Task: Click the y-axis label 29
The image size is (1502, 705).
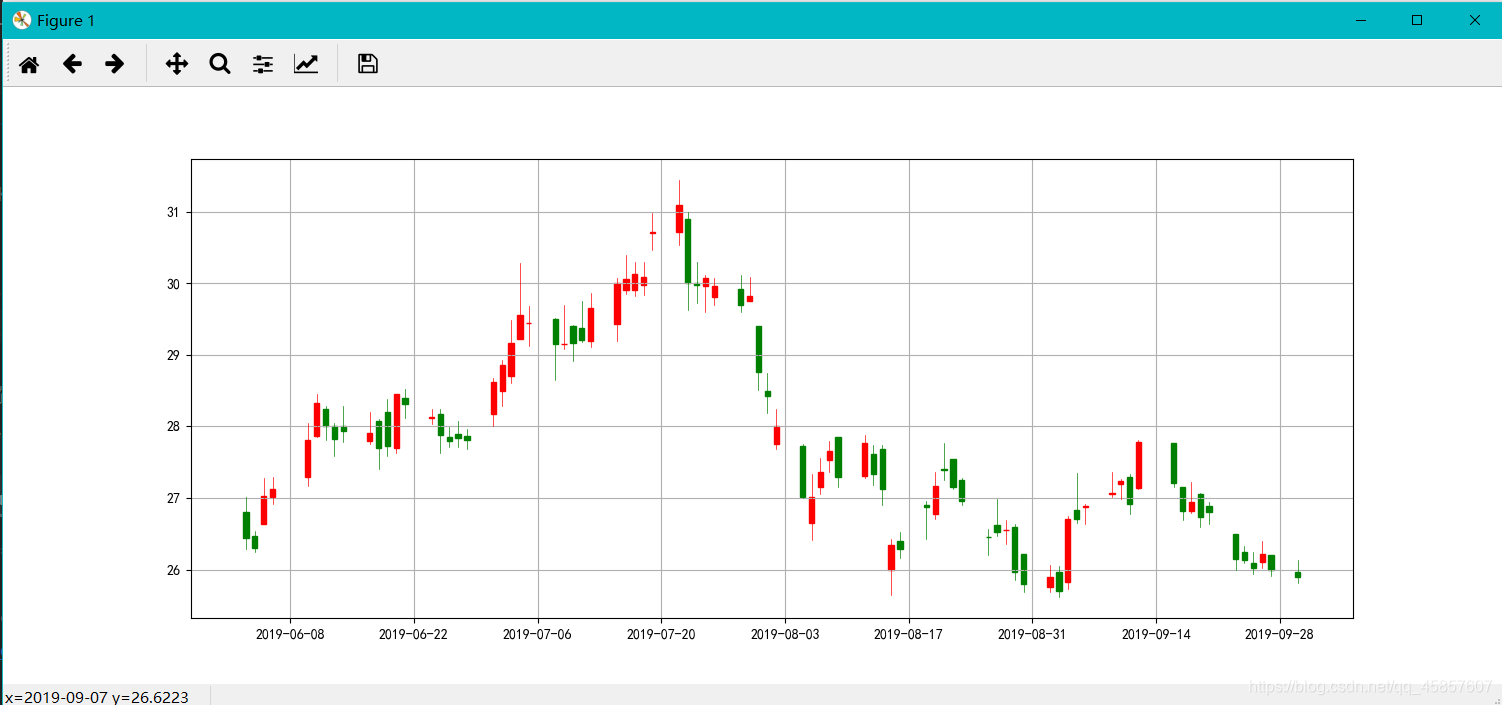Action: 174,356
